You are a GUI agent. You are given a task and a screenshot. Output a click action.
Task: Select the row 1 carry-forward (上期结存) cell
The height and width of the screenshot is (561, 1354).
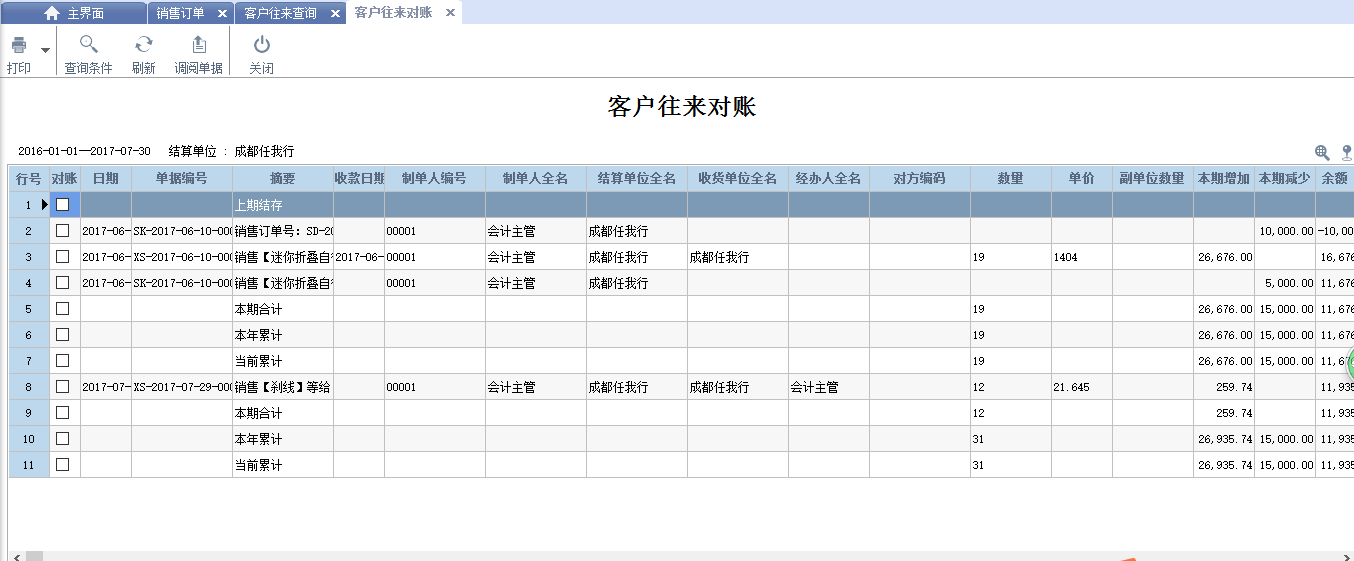coord(283,205)
